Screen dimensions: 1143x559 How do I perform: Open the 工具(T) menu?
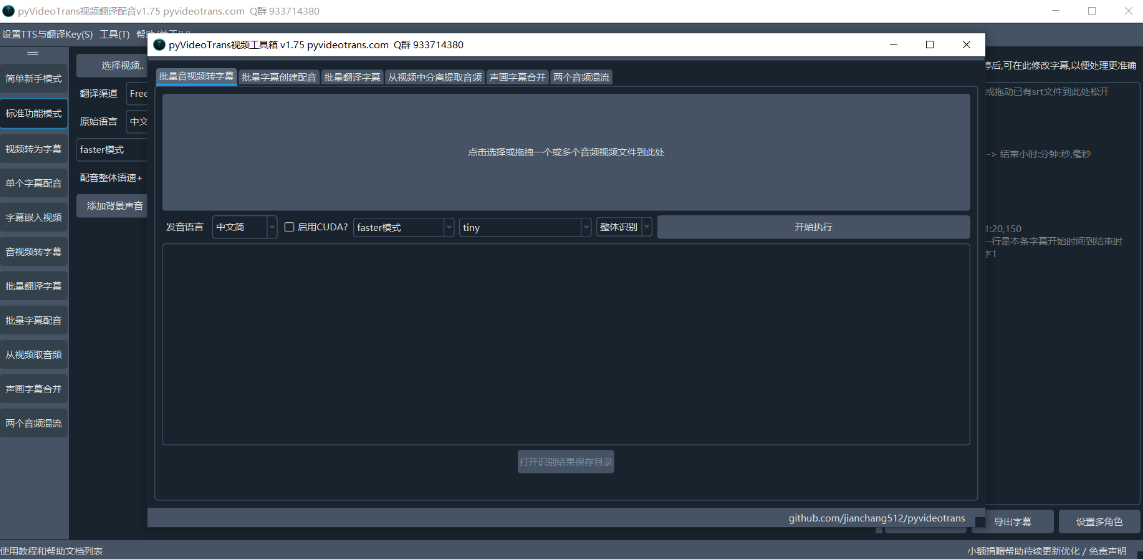[114, 34]
